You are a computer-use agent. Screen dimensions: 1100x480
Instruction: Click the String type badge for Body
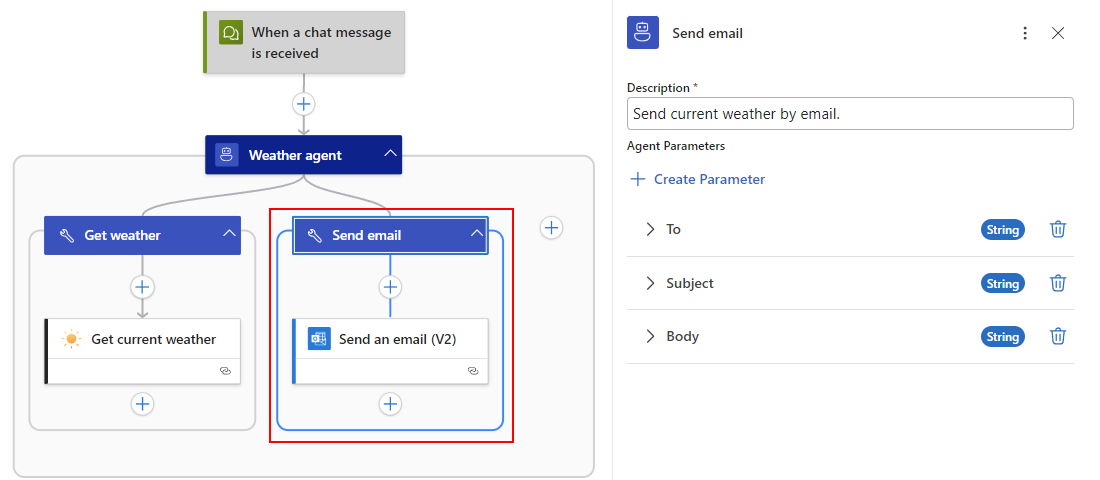tap(1002, 337)
